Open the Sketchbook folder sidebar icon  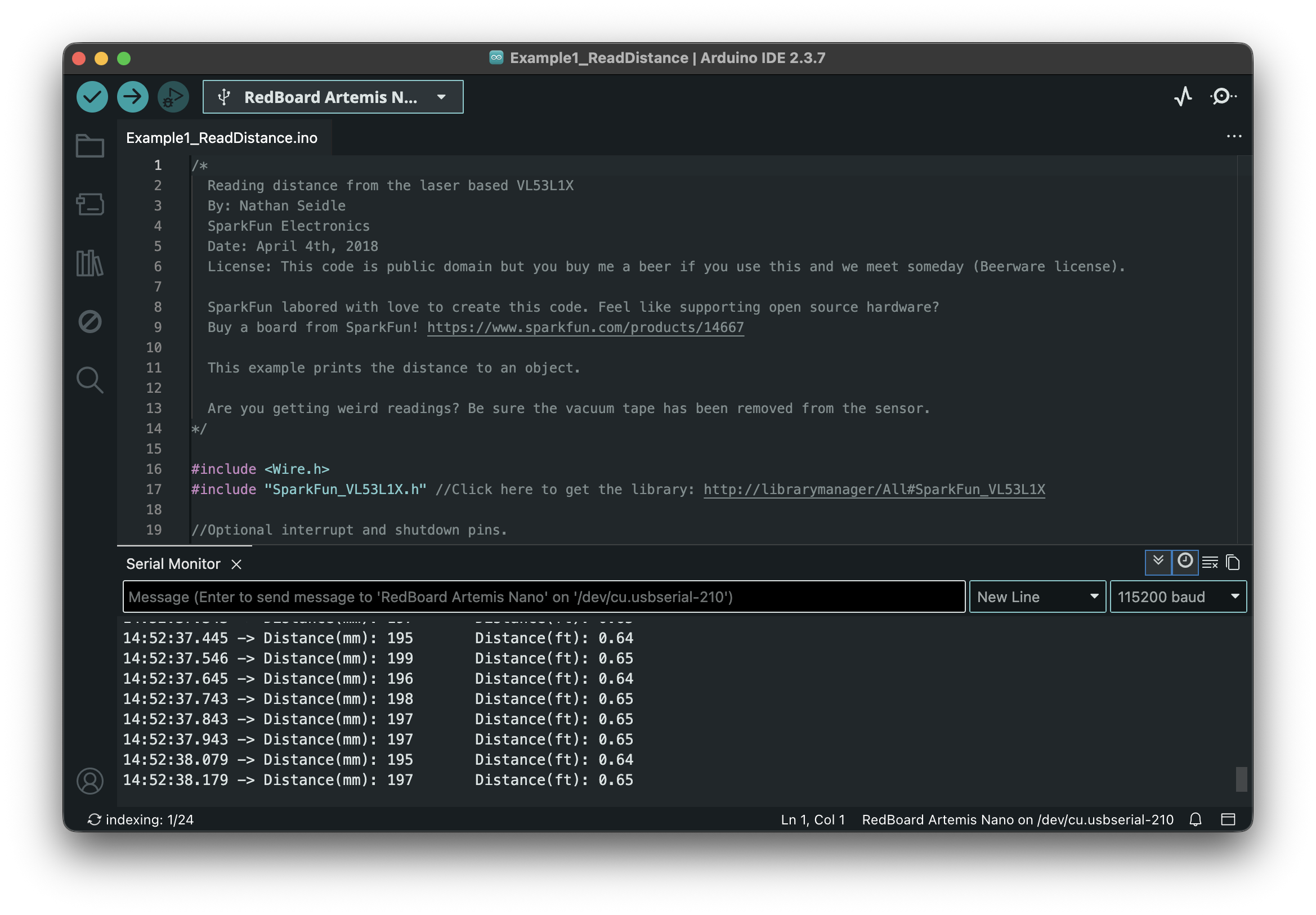(90, 146)
